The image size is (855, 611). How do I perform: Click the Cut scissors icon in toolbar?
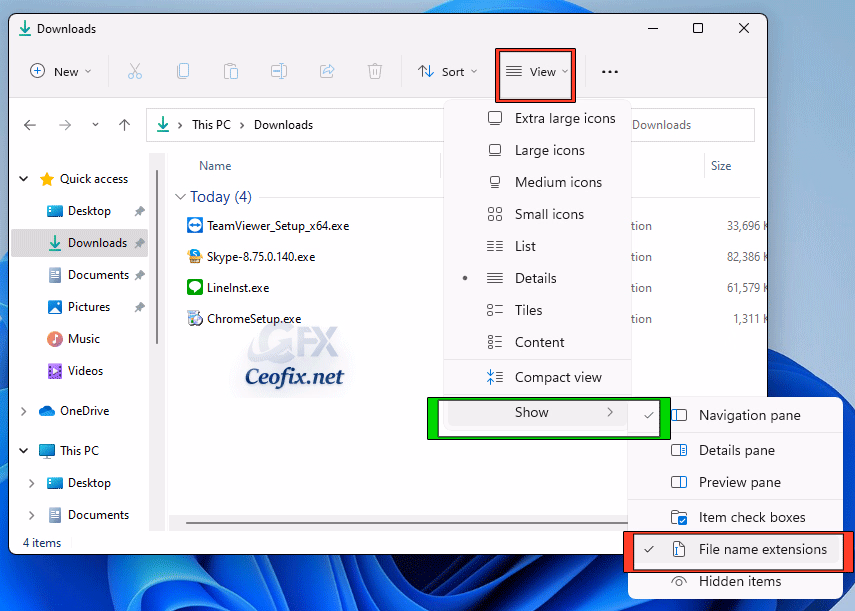pos(135,71)
